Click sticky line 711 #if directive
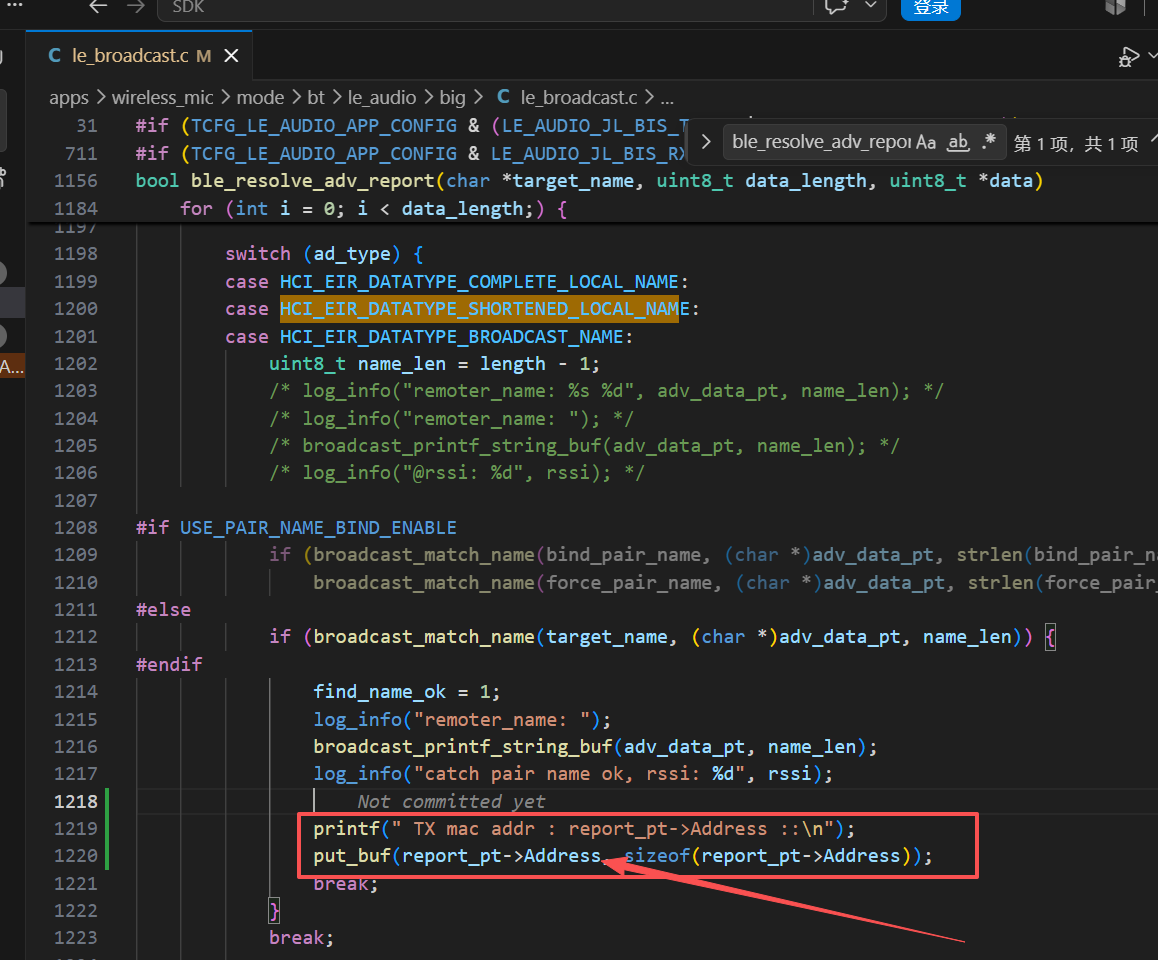This screenshot has width=1158, height=960. 410,154
